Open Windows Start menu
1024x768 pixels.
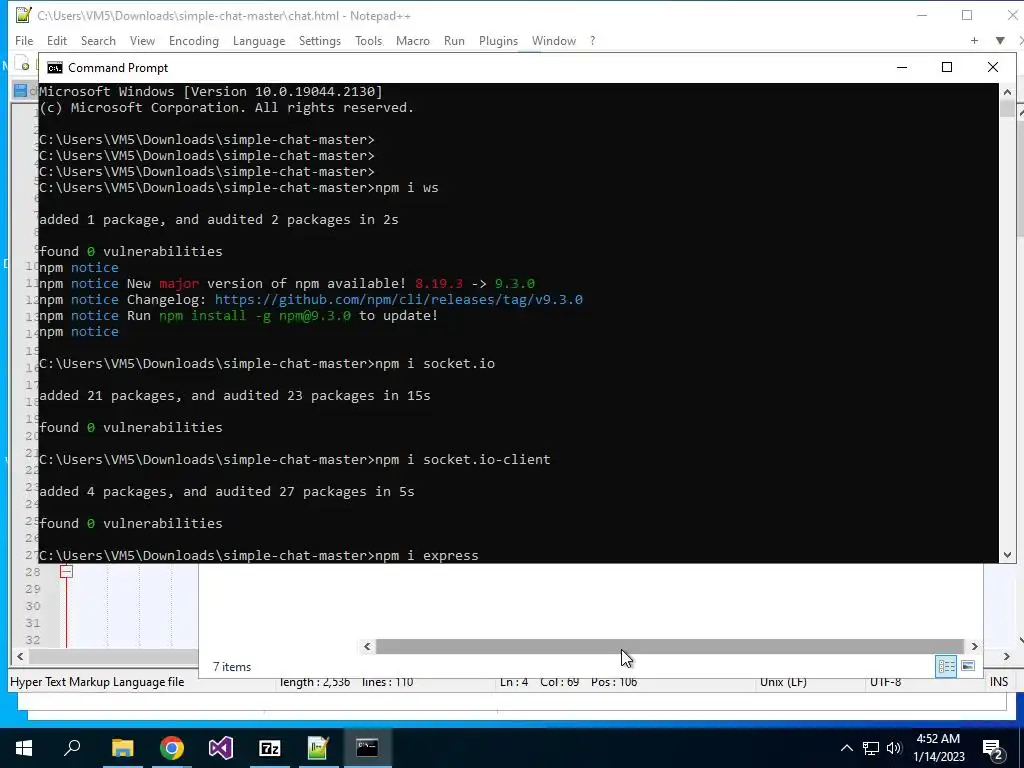(x=24, y=748)
